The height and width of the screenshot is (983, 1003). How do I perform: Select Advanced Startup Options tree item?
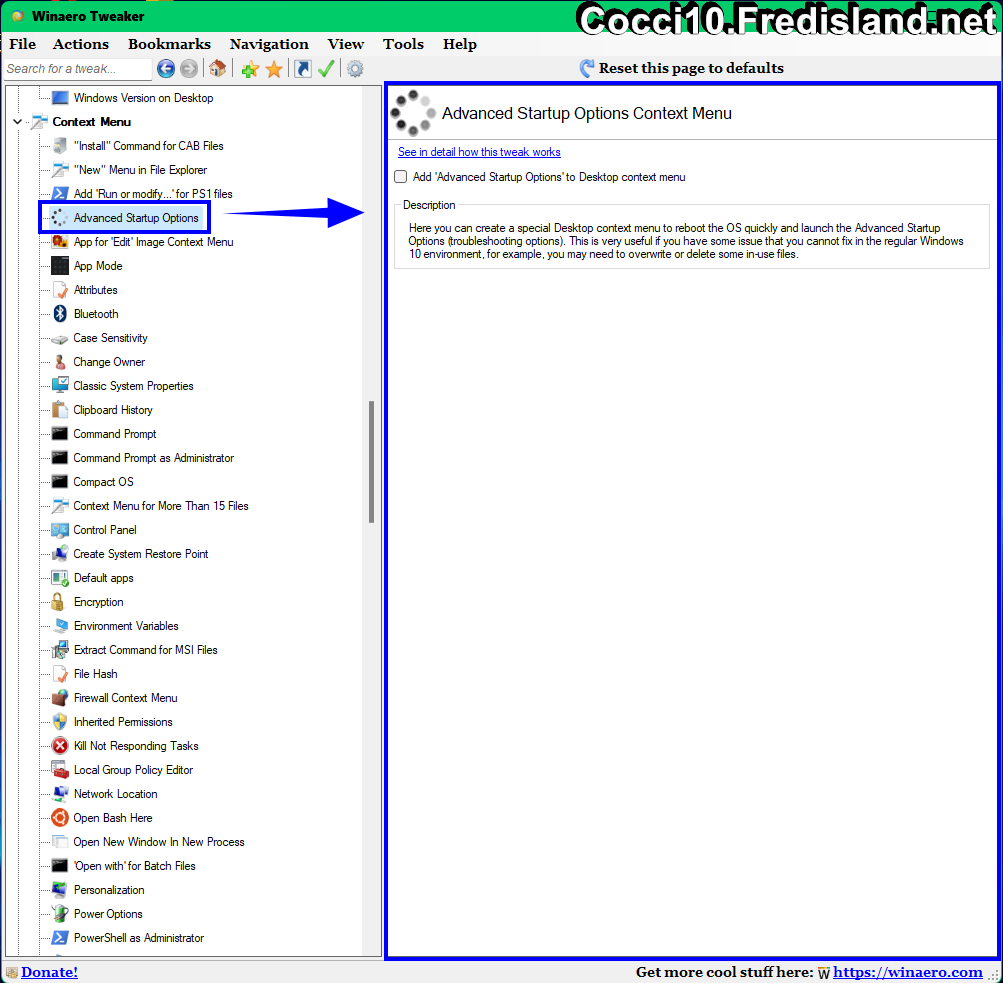(136, 217)
